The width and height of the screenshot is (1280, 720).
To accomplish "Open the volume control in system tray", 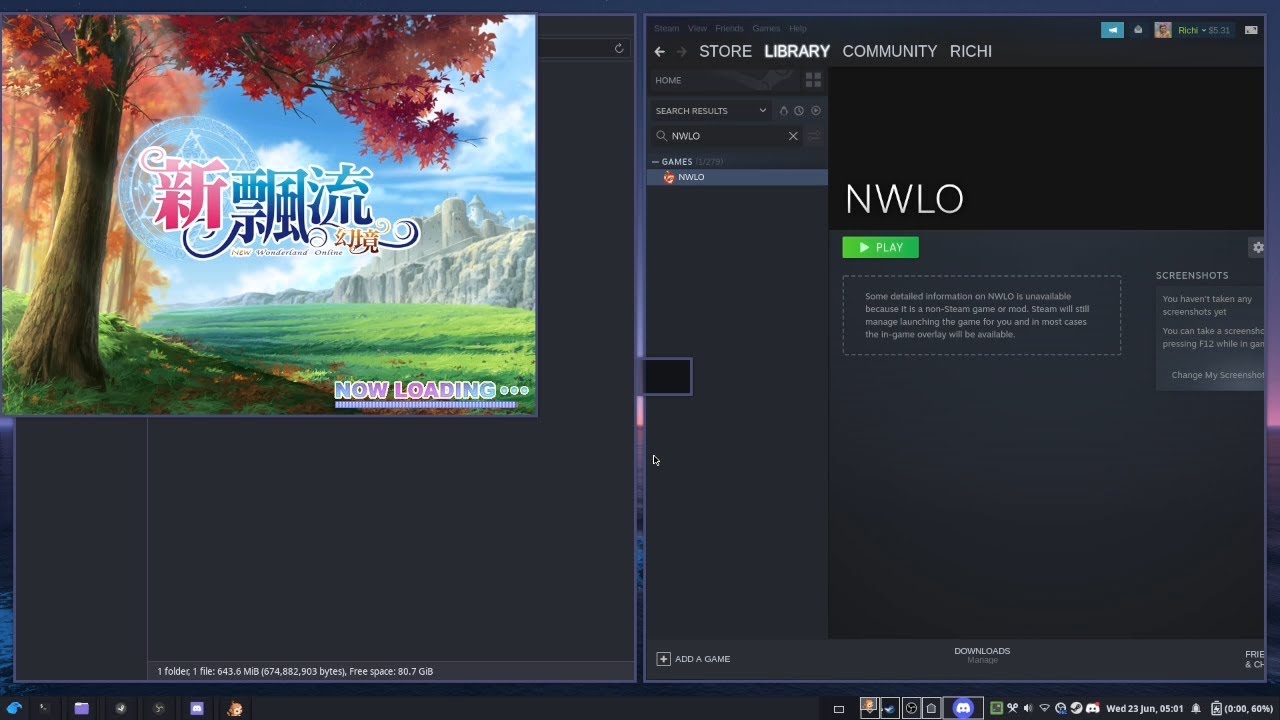I will tap(1028, 708).
